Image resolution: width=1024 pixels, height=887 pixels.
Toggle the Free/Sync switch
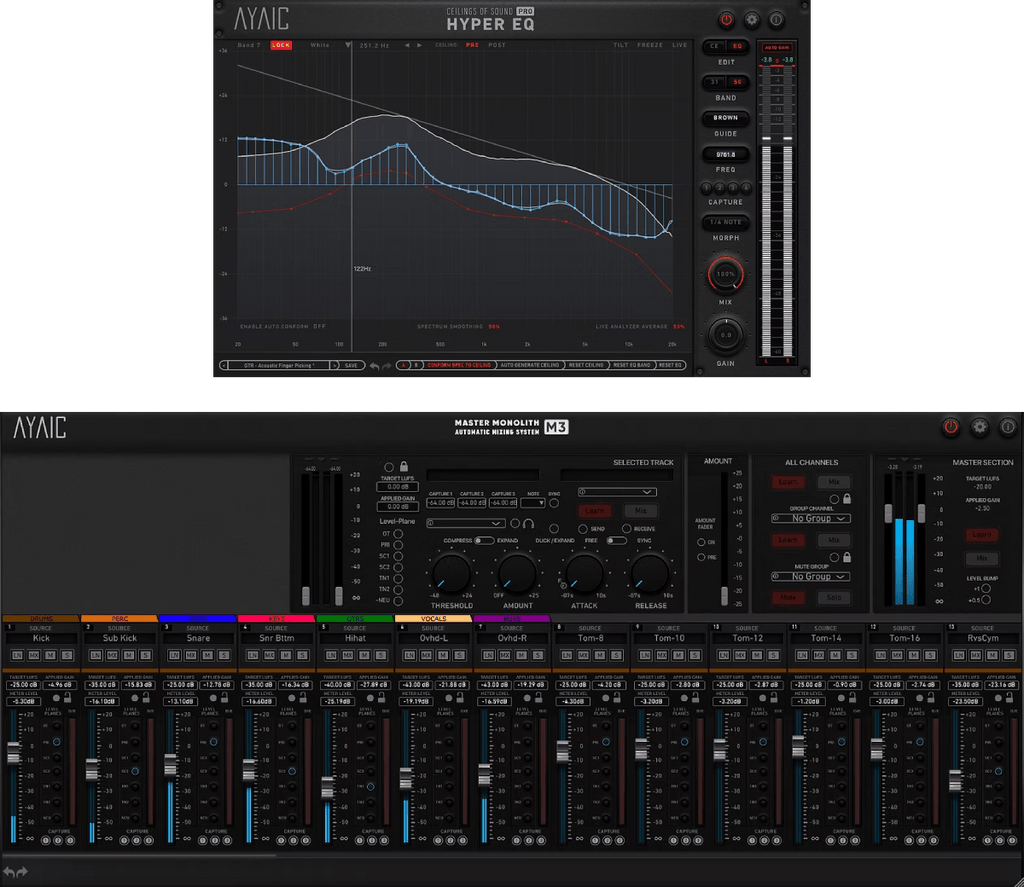point(615,540)
